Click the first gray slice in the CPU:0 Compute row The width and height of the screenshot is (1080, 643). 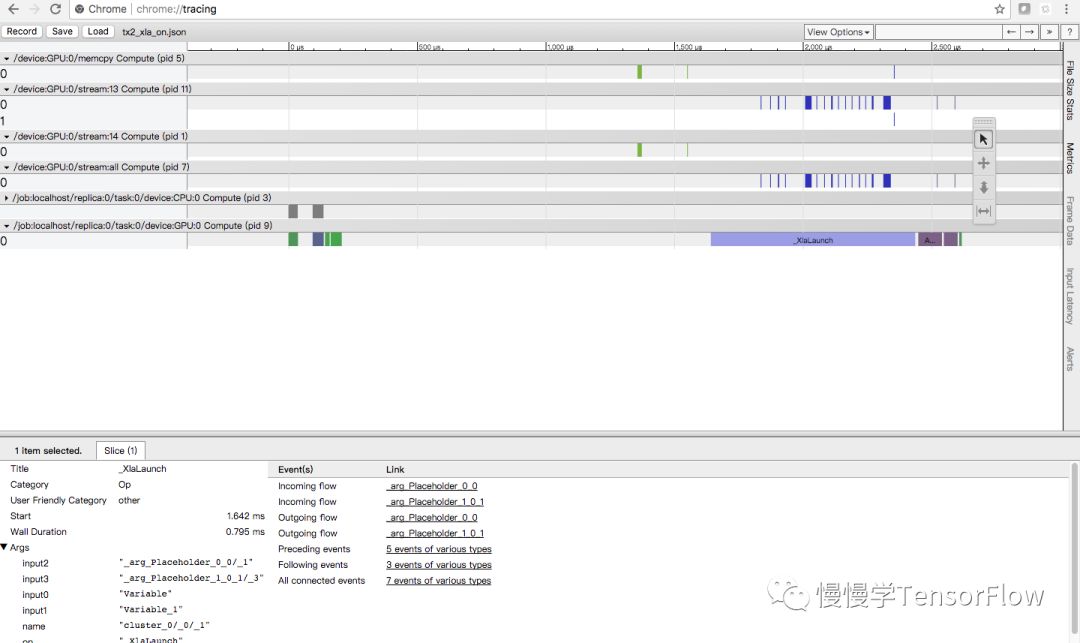tap(293, 211)
